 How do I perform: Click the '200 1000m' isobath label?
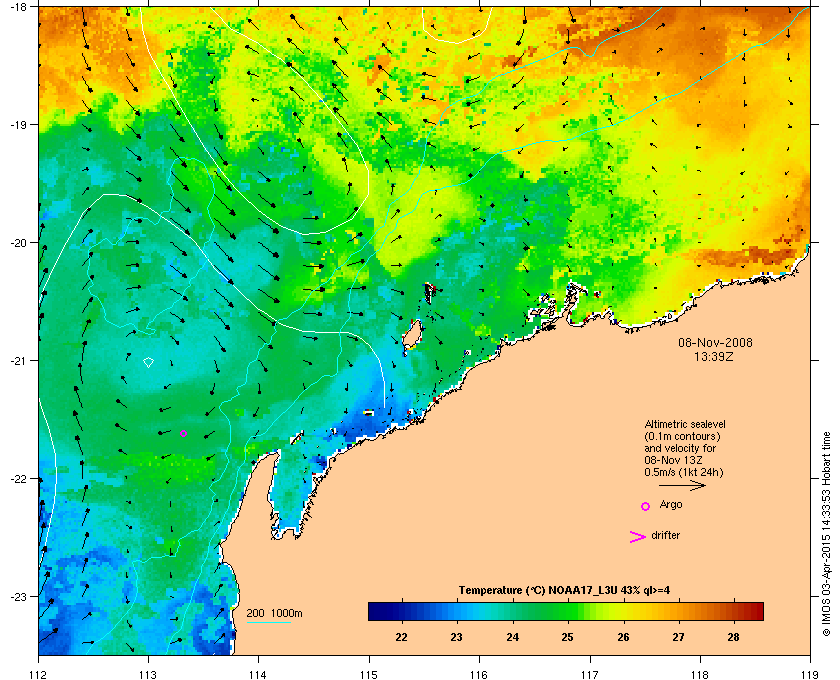click(x=274, y=614)
